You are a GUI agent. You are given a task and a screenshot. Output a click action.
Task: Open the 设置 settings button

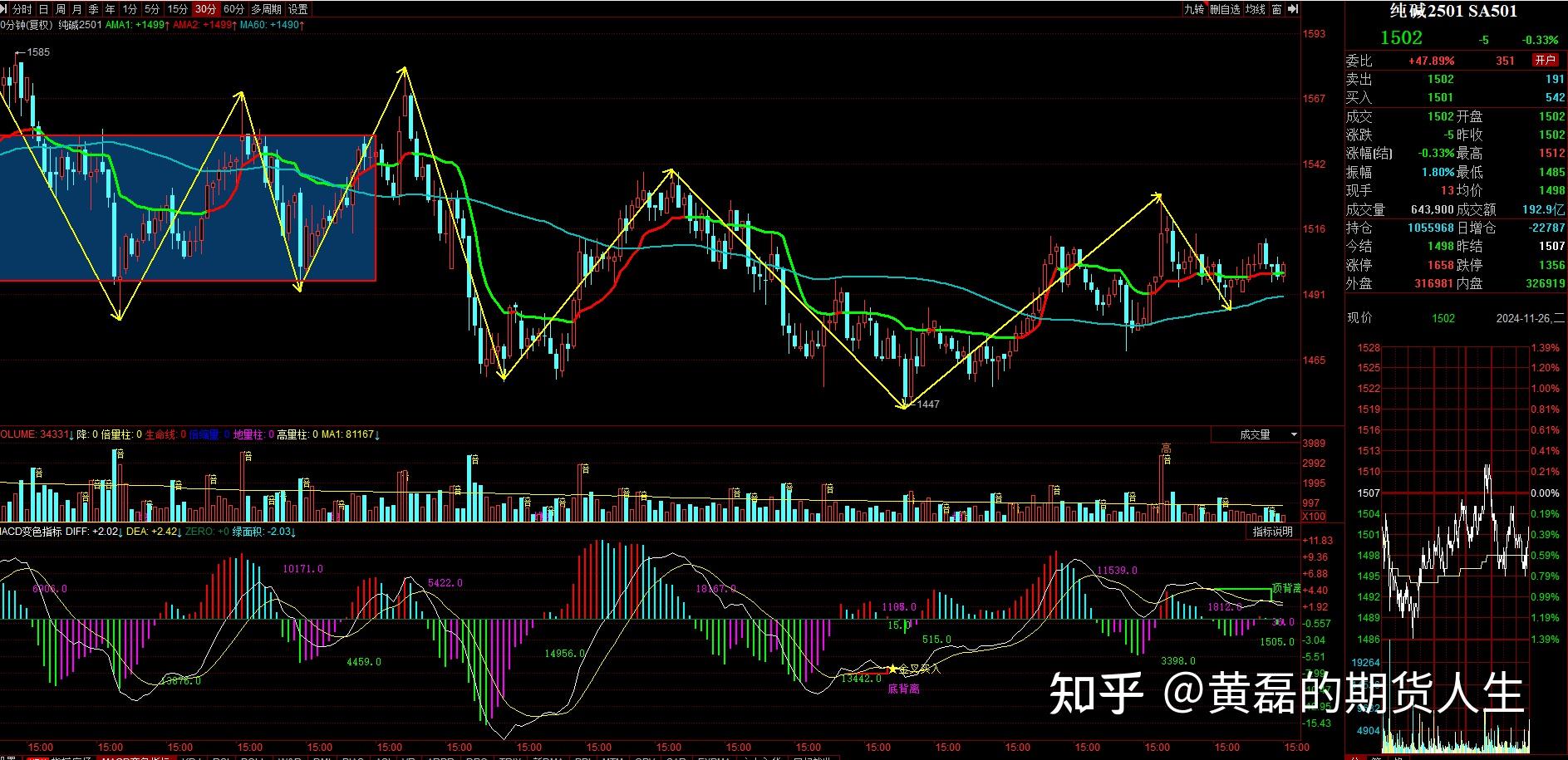pos(298,9)
